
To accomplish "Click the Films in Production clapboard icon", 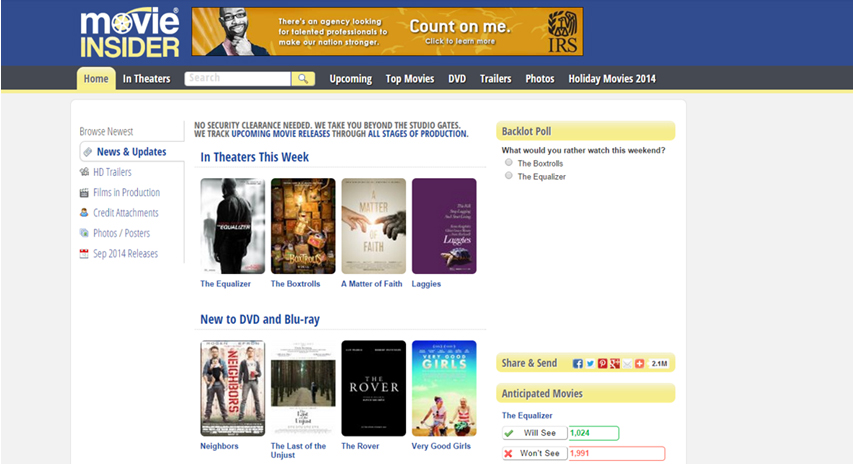I will (x=84, y=193).
